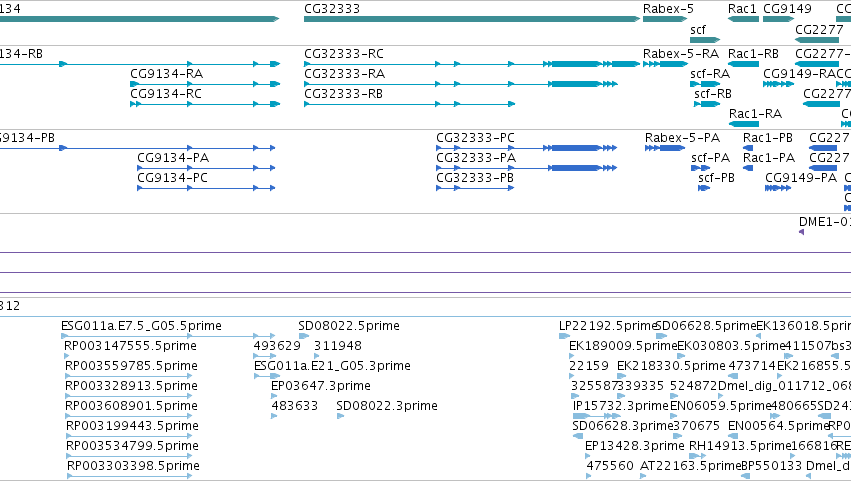Screen dimensions: 851x481
Task: Click transcript label Rac1-RA
Action: [x=755, y=113]
